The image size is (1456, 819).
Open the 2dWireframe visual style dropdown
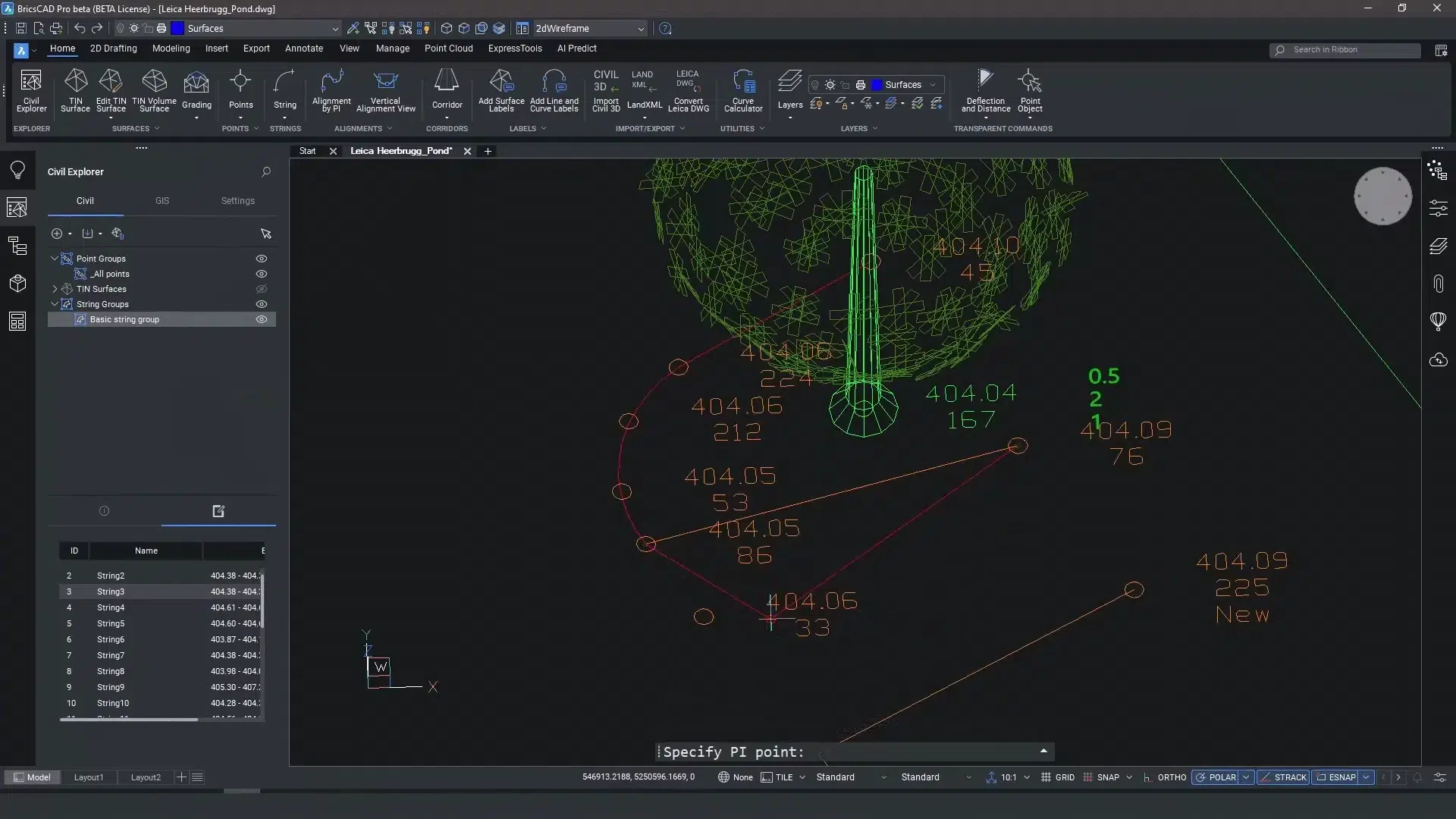coord(641,29)
